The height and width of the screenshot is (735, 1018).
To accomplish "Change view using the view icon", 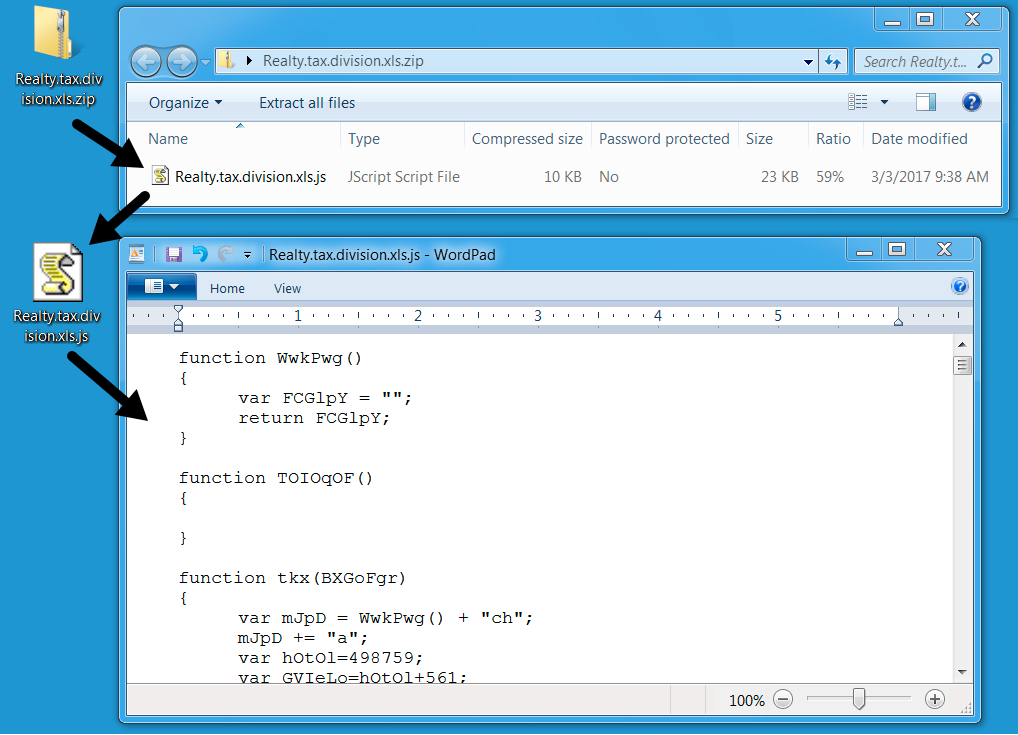I will pyautogui.click(x=858, y=102).
